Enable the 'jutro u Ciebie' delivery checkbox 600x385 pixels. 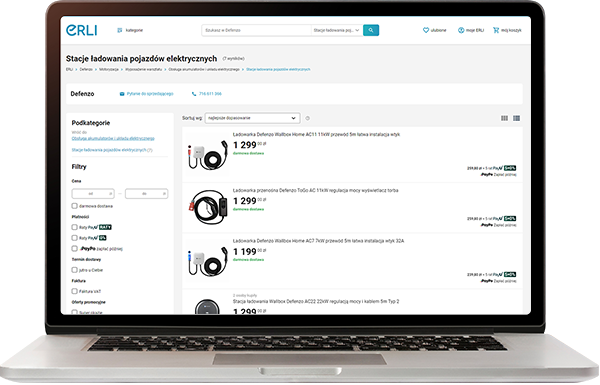click(x=75, y=270)
